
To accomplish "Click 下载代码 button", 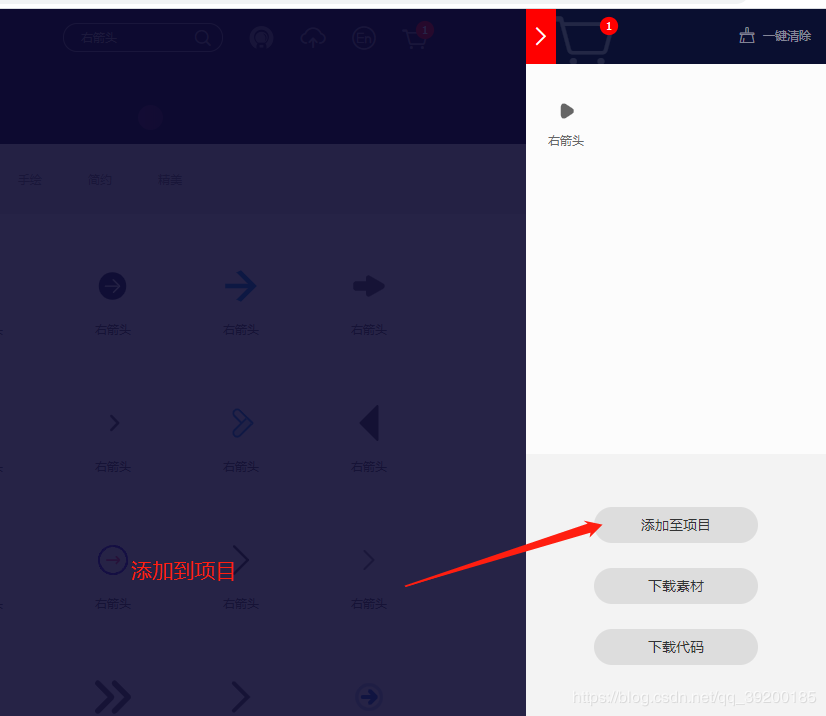I will point(675,647).
